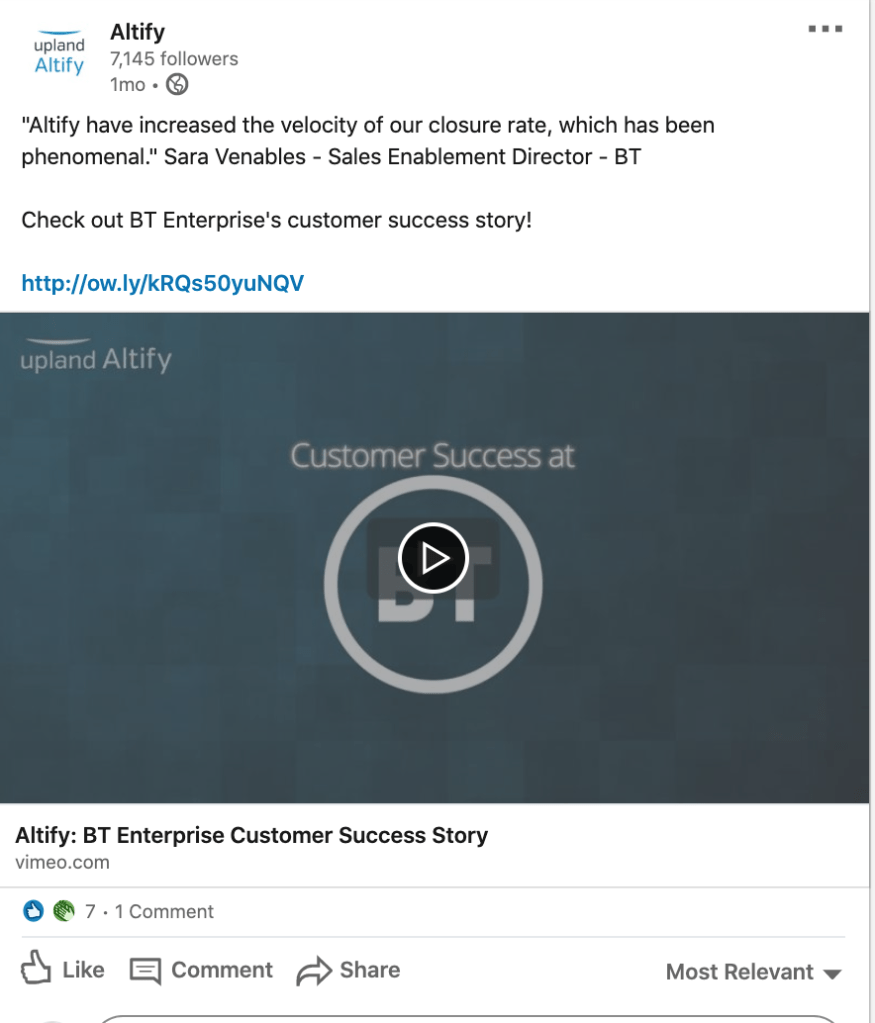
Task: Click the 7,145 followers text
Action: point(174,59)
